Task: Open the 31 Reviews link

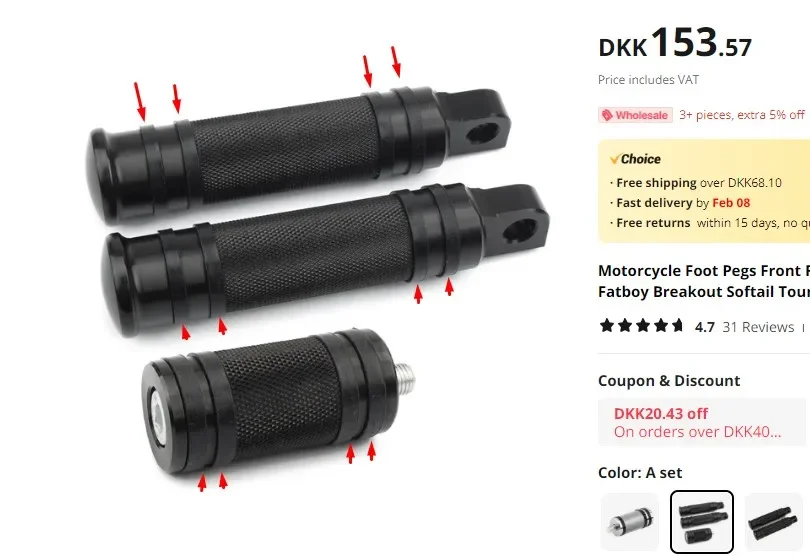Action: coord(758,327)
